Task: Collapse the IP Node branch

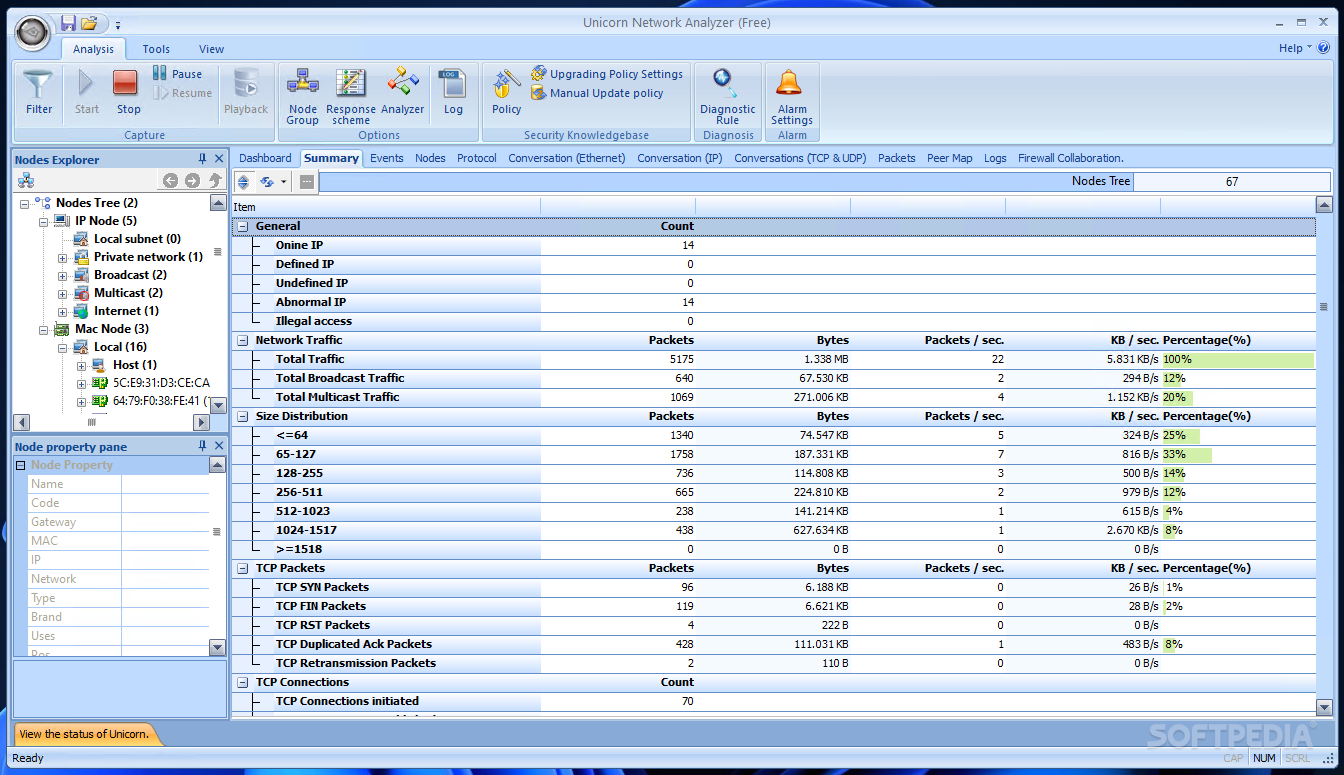Action: pos(44,221)
